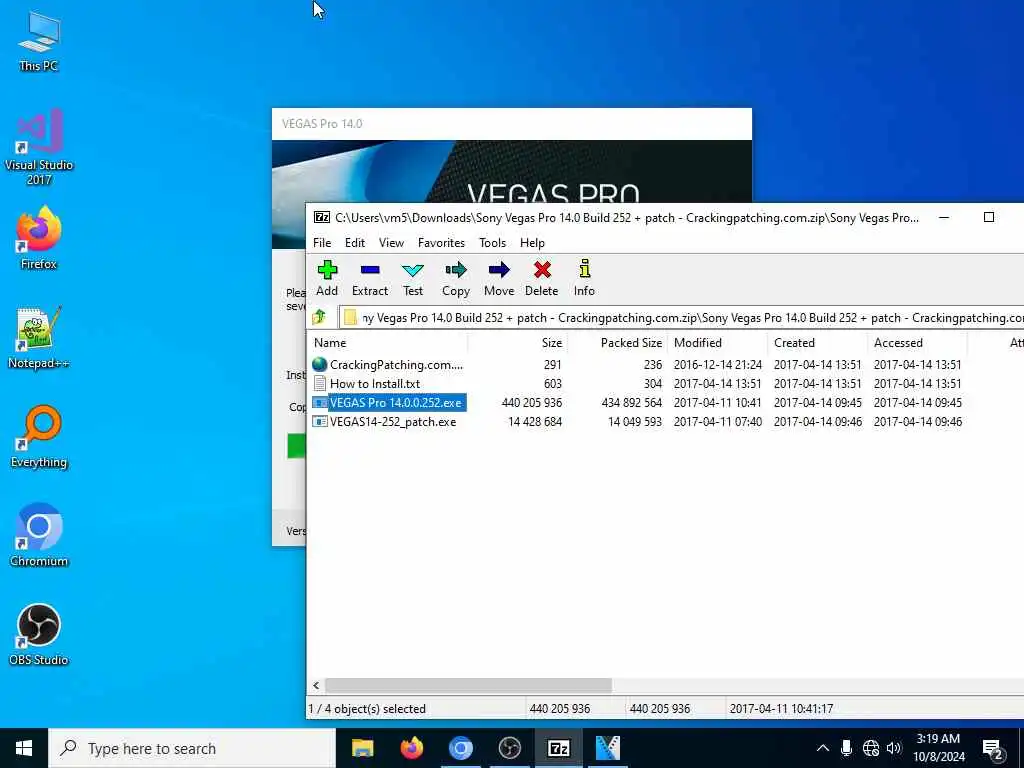Screen dimensions: 1024x768
Task: Switch to 7-Zip taskbar button
Action: (558, 748)
